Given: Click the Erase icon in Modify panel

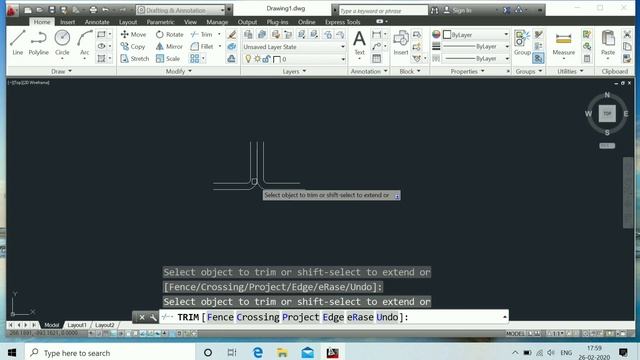Looking at the screenshot, I should (x=231, y=35).
